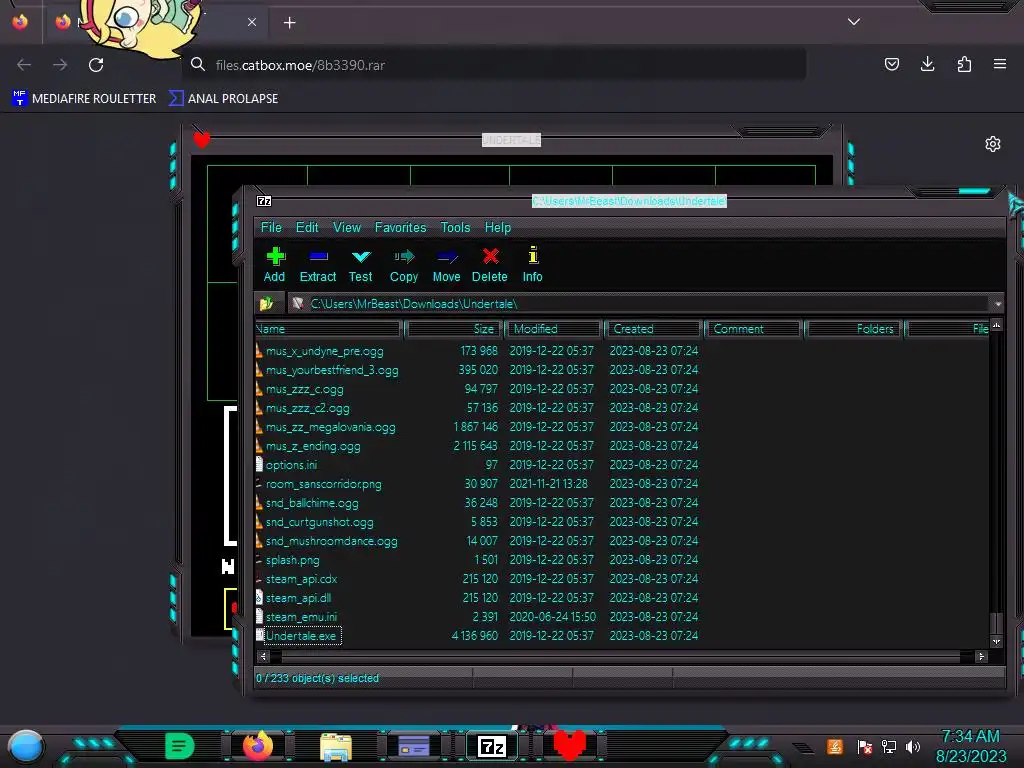Open a new Firefox tab

coord(289,23)
